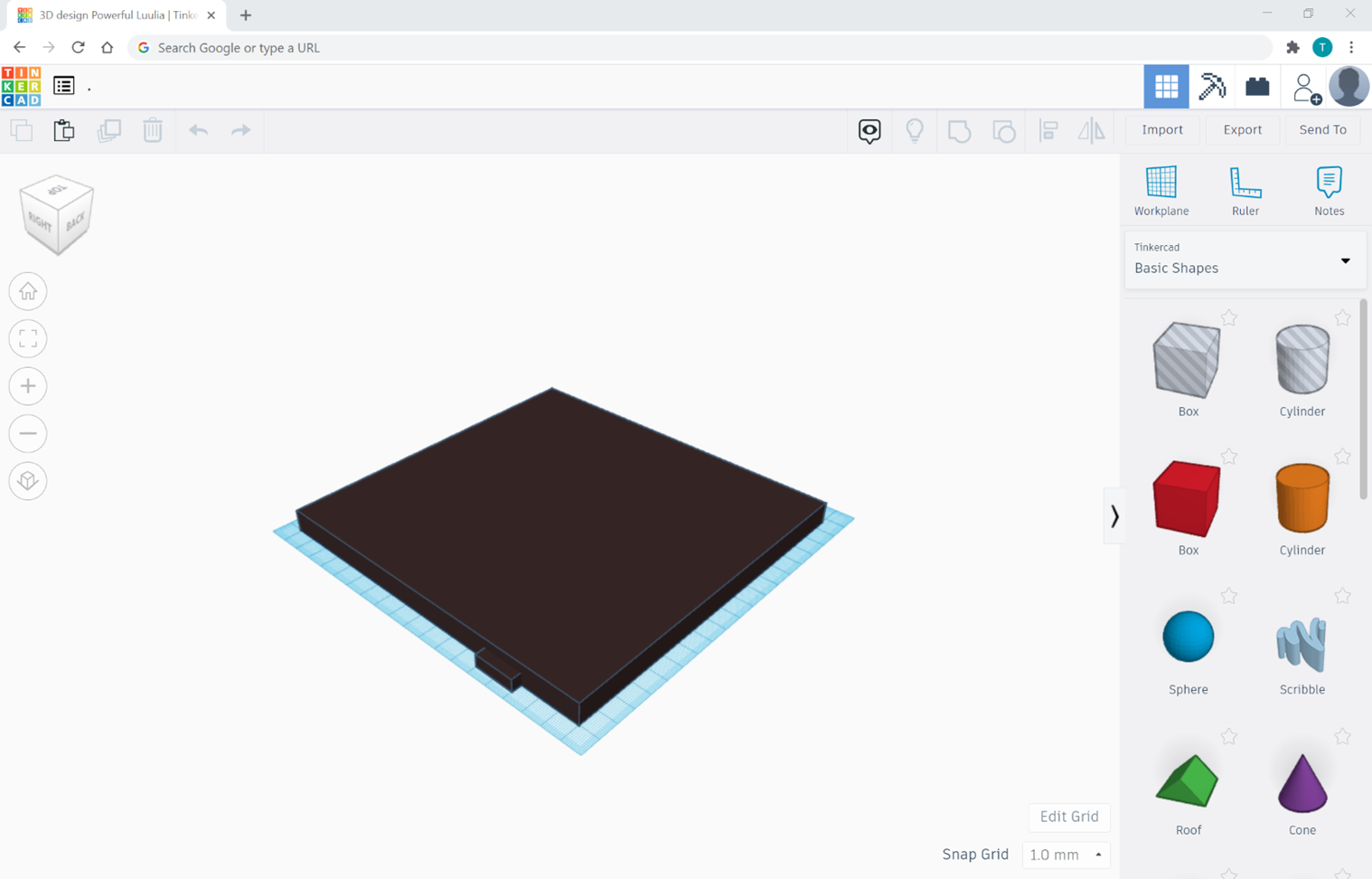This screenshot has width=1372, height=879.
Task: Click the Redo arrow
Action: click(240, 130)
